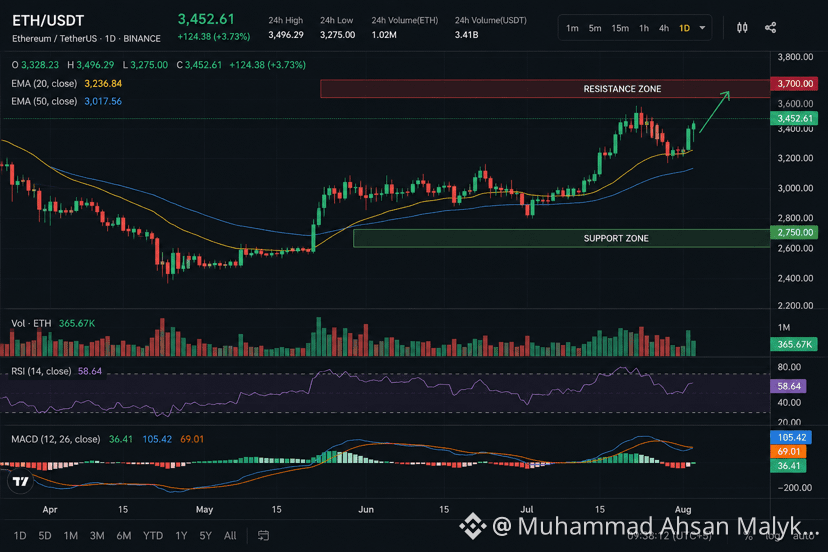The image size is (828, 552).
Task: Set date range to 3M
Action: [97, 536]
